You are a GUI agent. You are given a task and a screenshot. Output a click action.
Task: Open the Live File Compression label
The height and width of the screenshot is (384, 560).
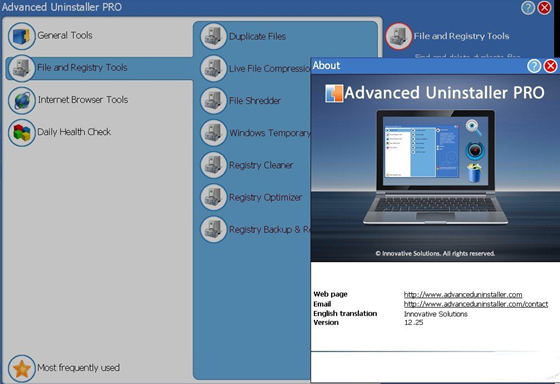270,69
